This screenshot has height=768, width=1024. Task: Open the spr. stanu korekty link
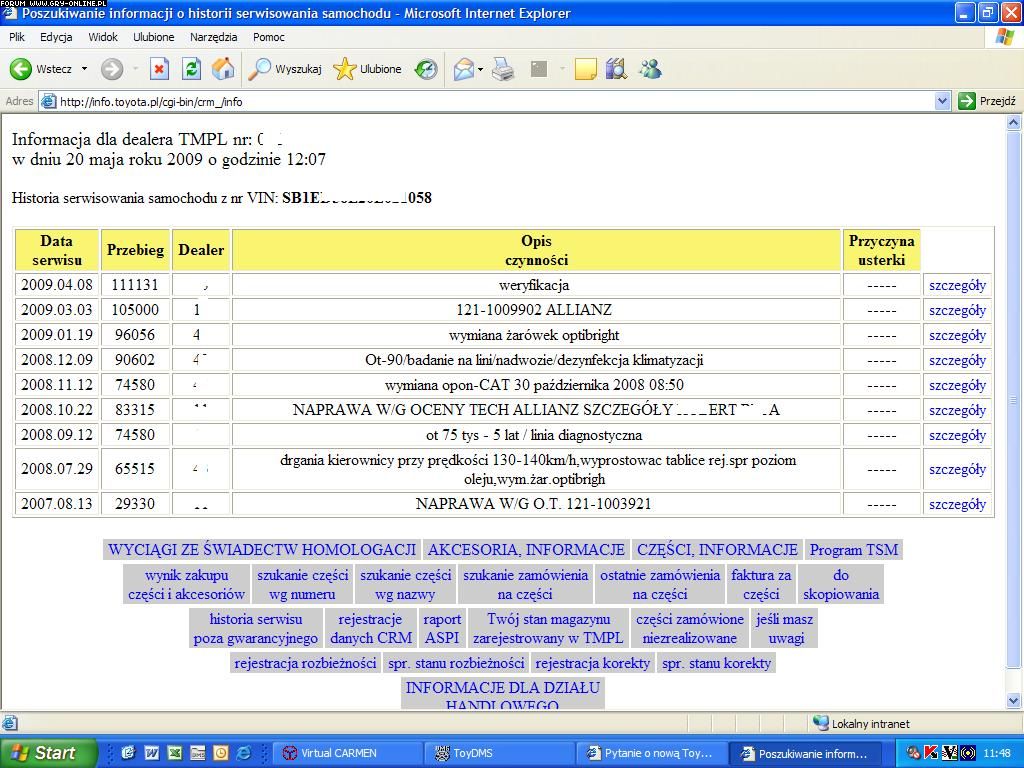[716, 664]
